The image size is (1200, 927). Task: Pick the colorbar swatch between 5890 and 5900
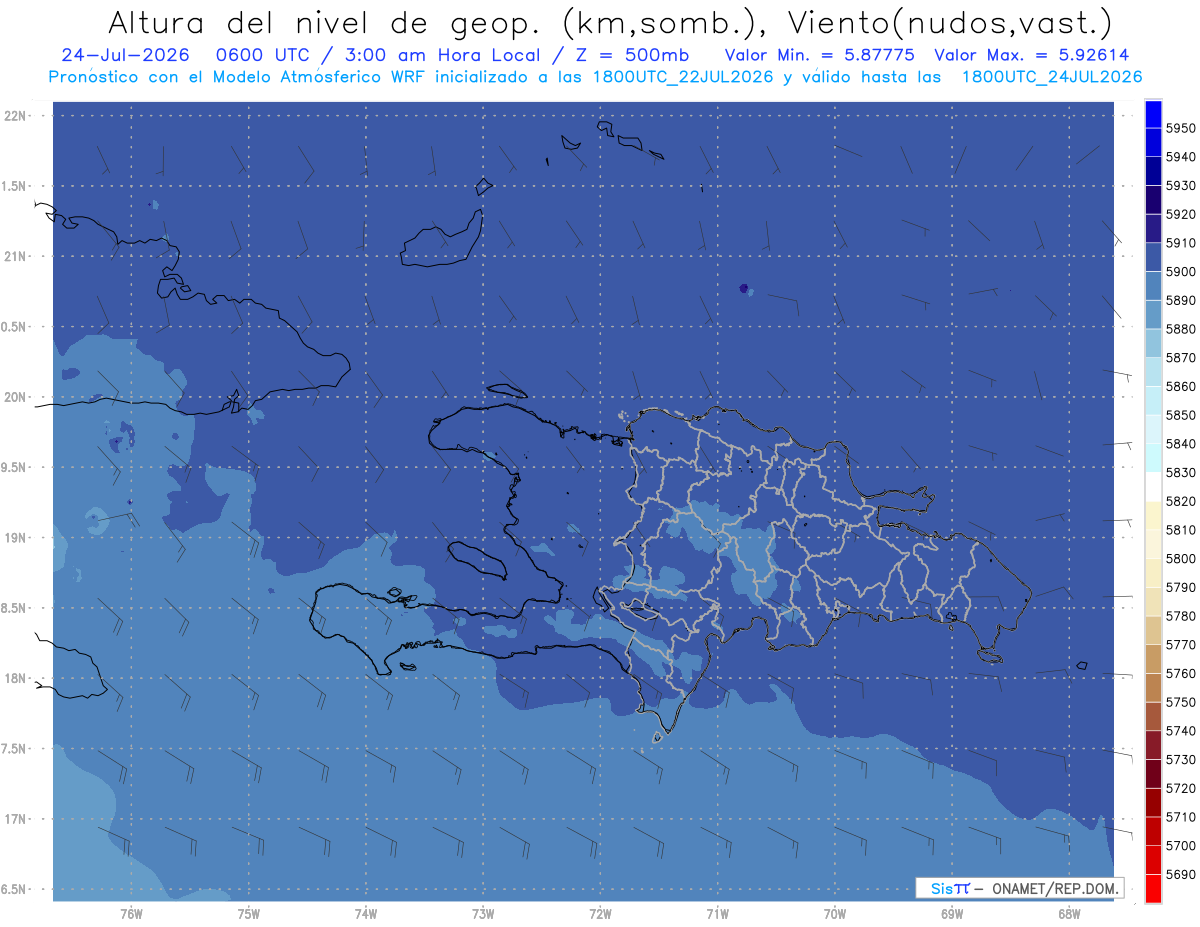tap(1153, 286)
